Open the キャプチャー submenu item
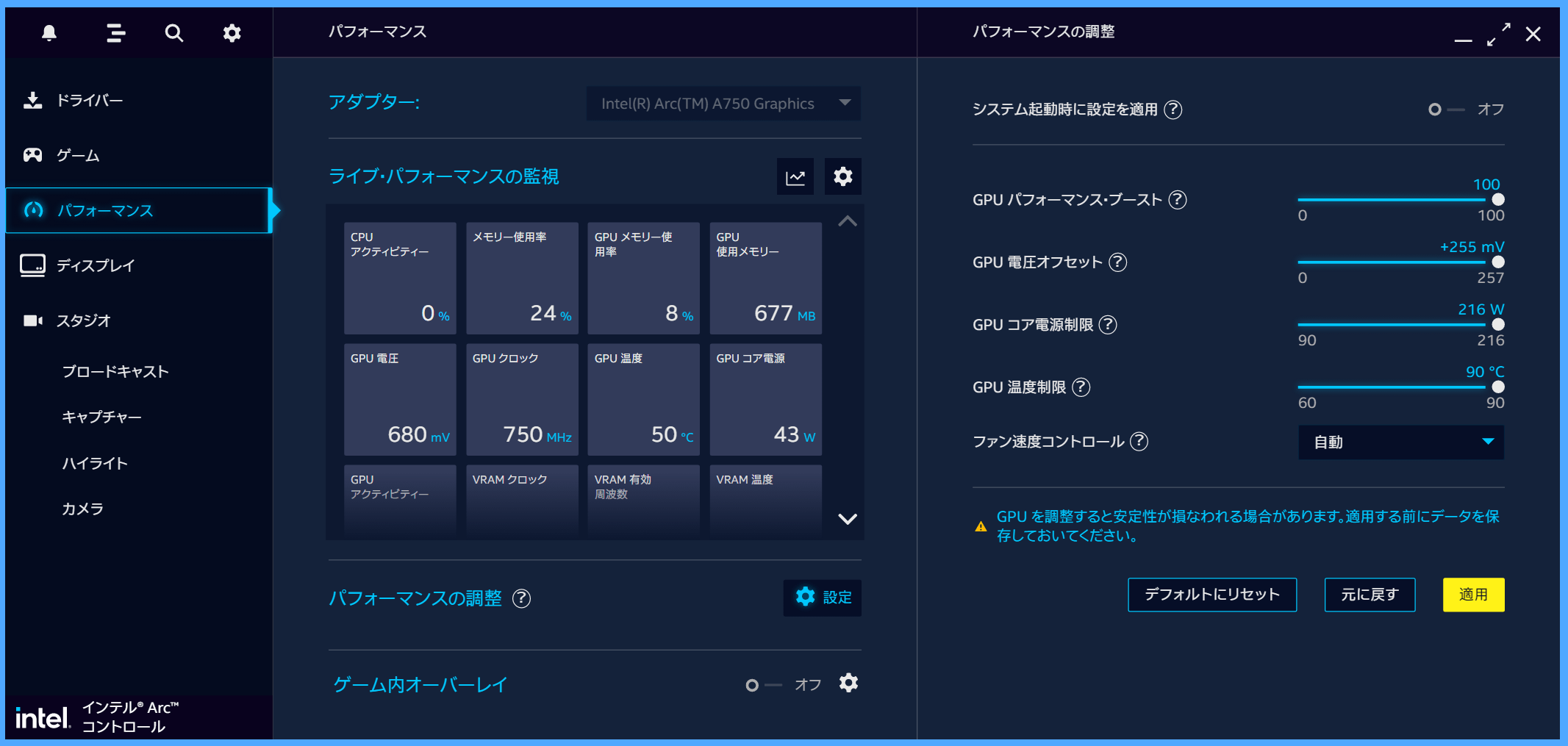The image size is (1568, 746). click(x=101, y=417)
